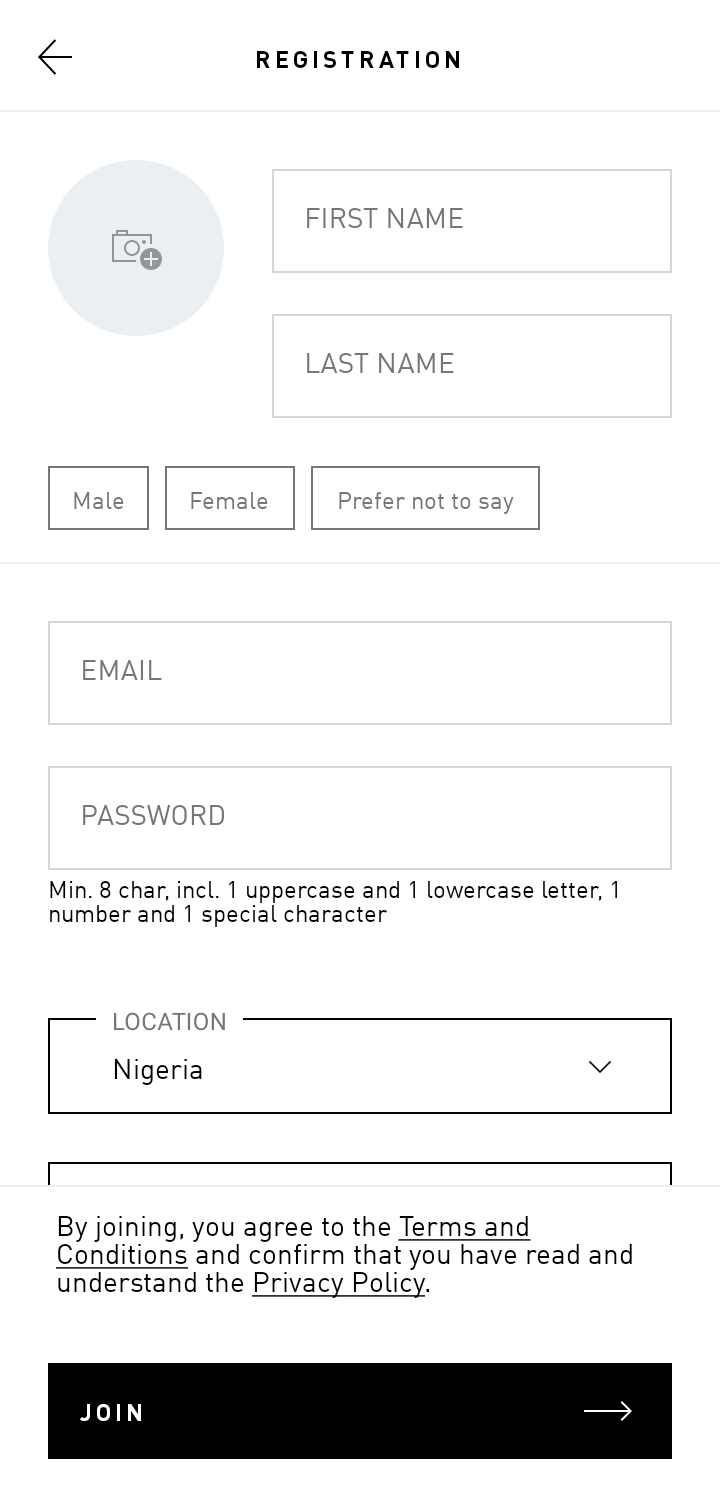Image resolution: width=720 pixels, height=1507 pixels.
Task: Tap the Registration header title
Action: coord(359,60)
